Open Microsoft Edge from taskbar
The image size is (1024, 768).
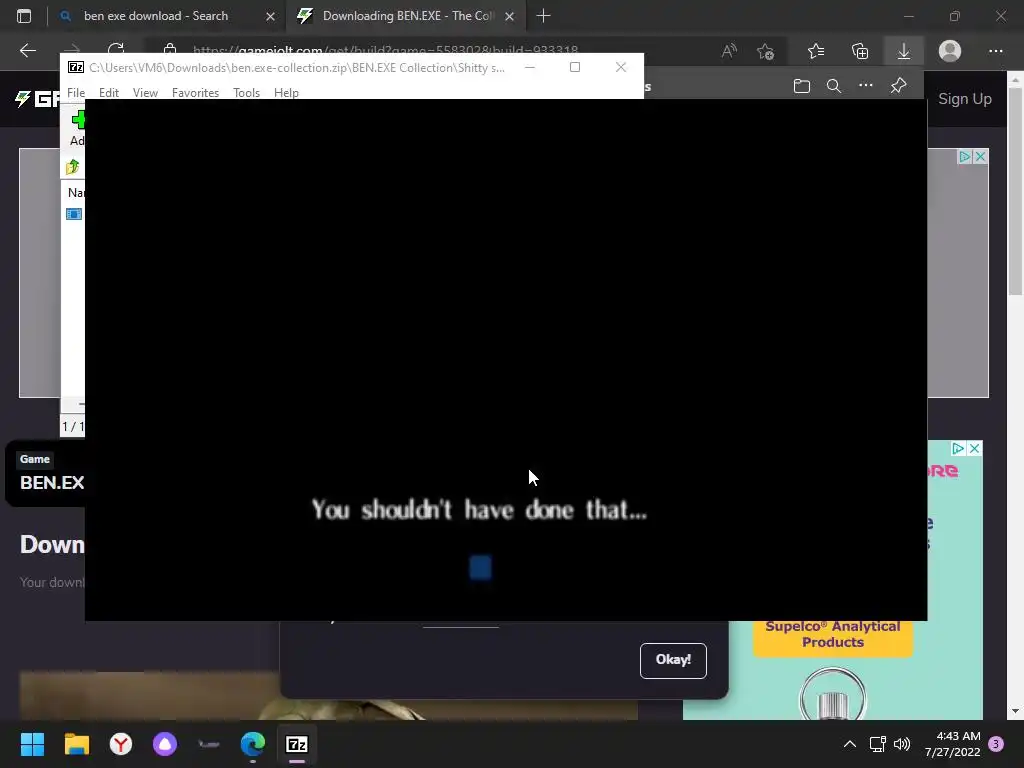click(253, 744)
